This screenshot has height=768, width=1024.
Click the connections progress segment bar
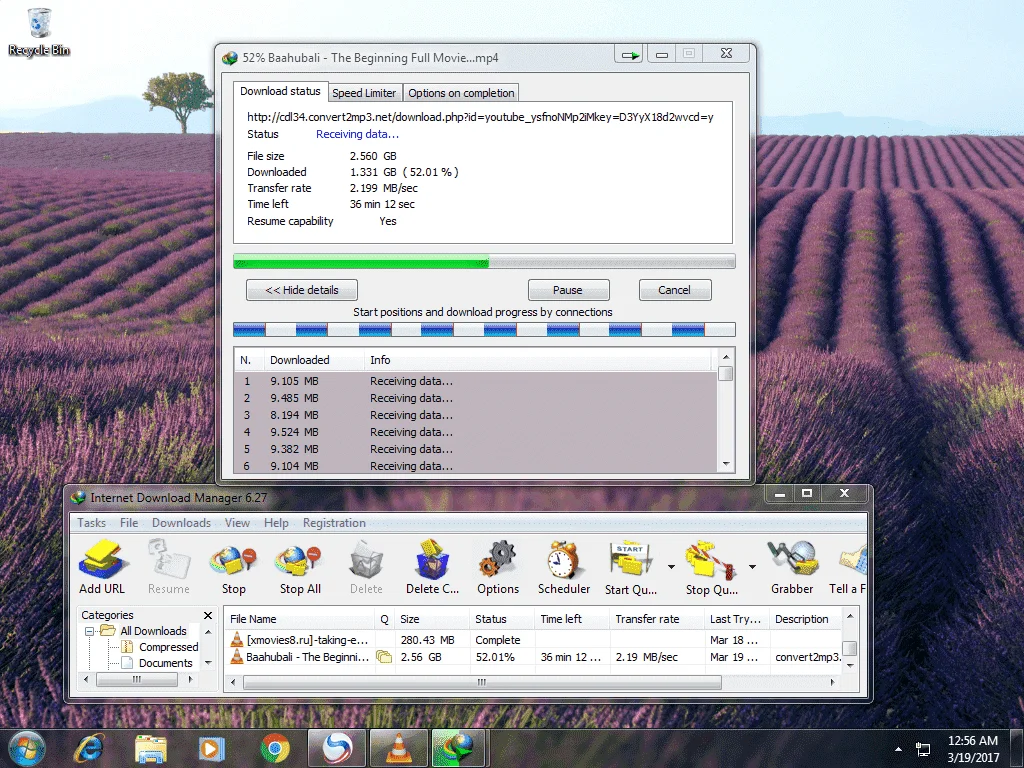pyautogui.click(x=484, y=329)
